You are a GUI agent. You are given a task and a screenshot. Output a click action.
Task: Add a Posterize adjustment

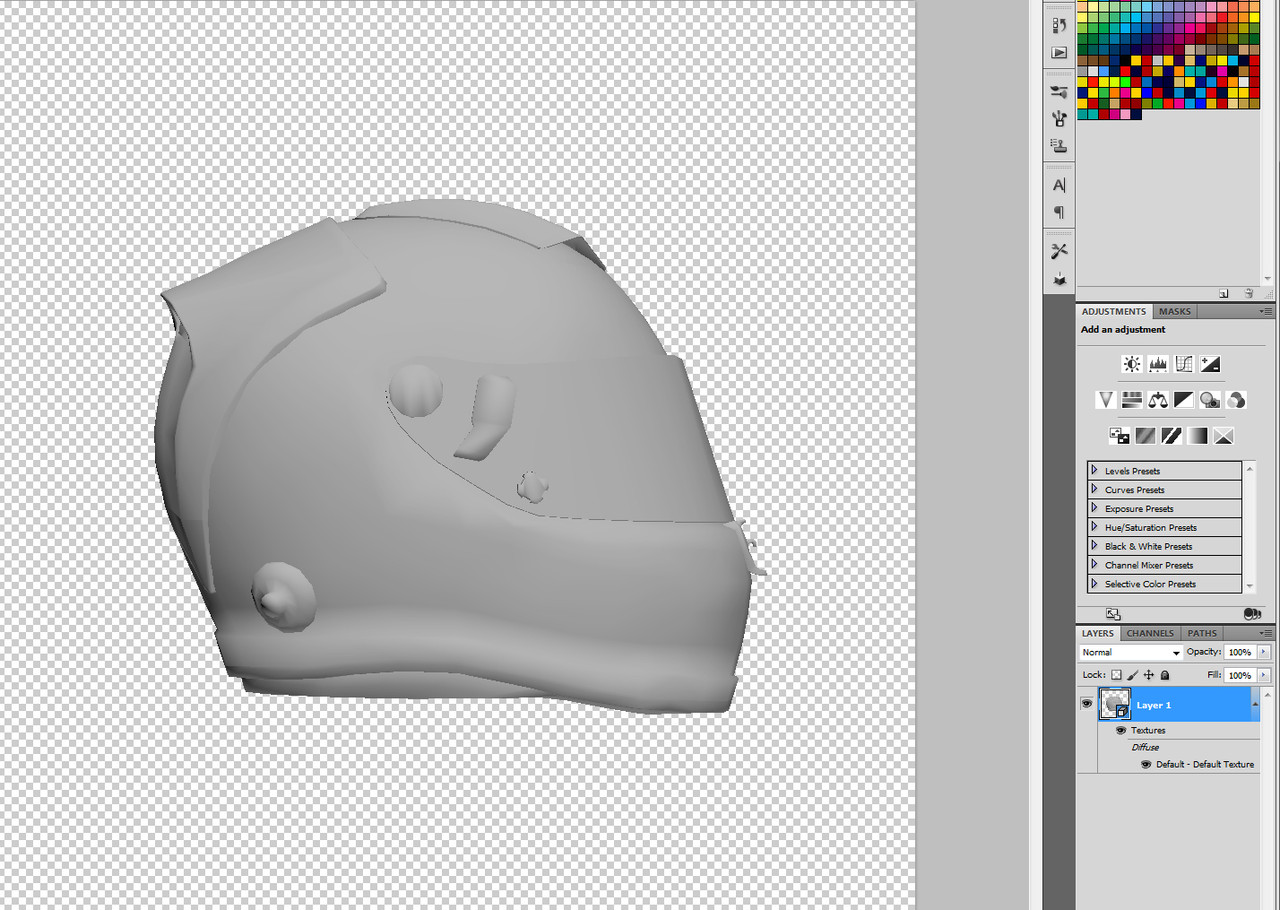pyautogui.click(x=1145, y=436)
